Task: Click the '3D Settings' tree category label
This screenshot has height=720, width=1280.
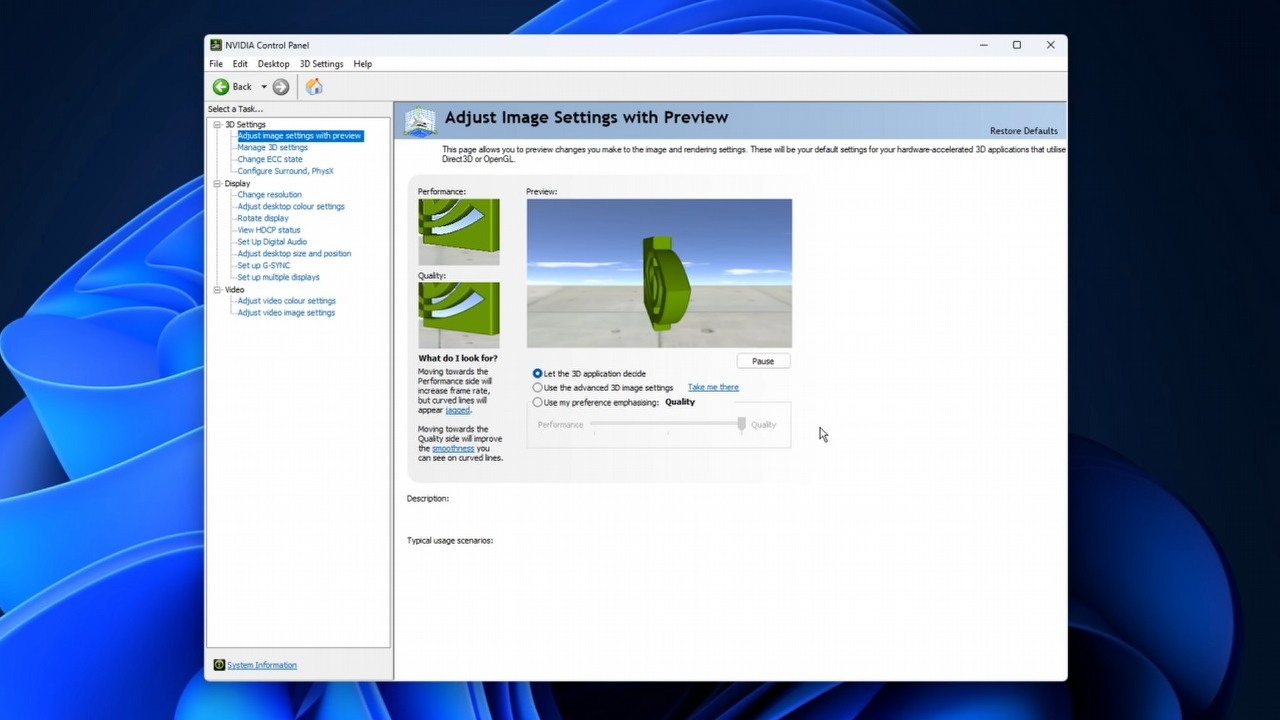Action: pos(245,125)
